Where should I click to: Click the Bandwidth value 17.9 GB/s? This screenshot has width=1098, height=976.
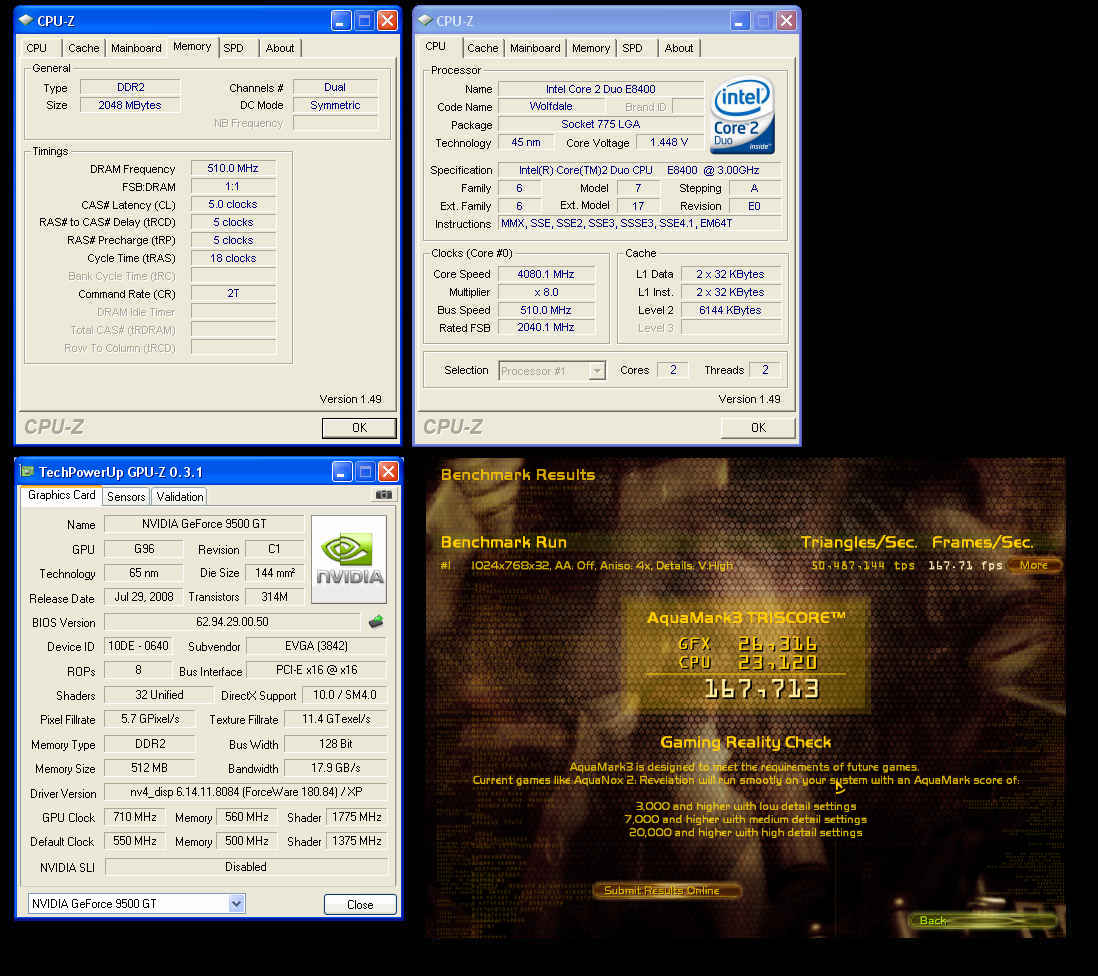click(x=335, y=768)
